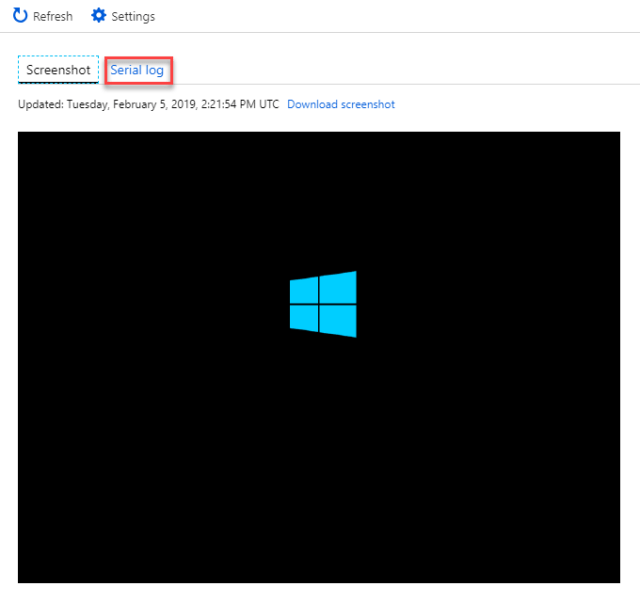
Task: Click the Download screenshot link
Action: click(341, 104)
